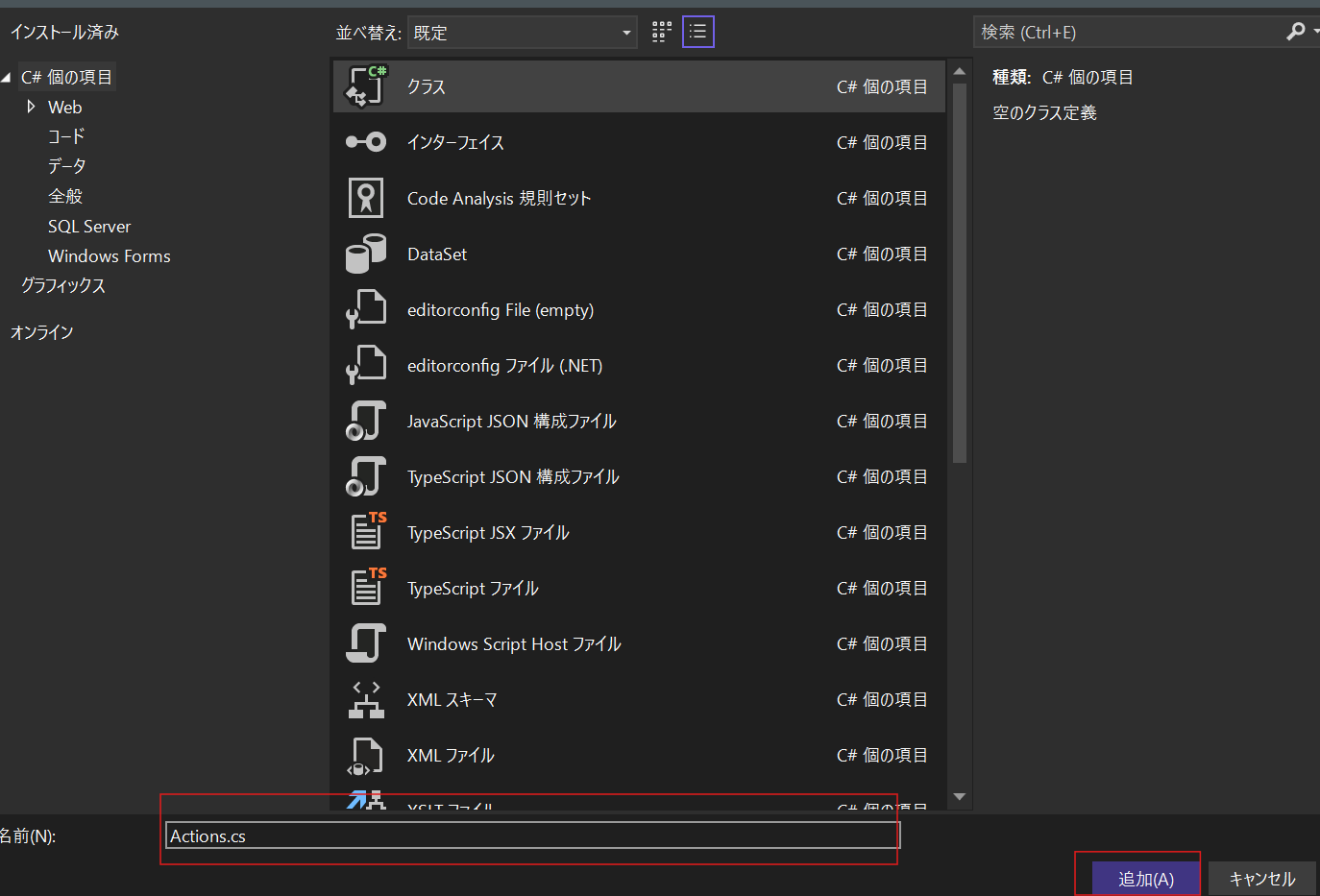Click the 追加(A) button
This screenshot has height=896, width=1320.
click(x=1146, y=879)
